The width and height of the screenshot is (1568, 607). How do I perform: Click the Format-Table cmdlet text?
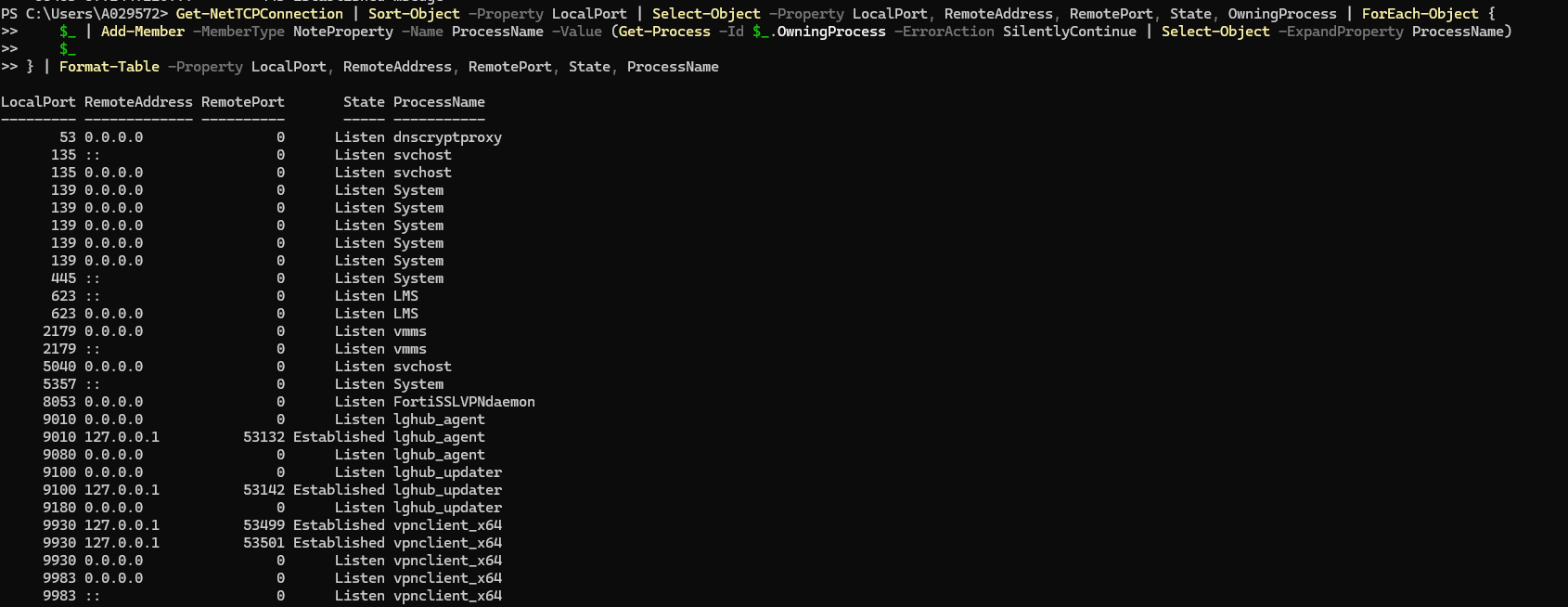pyautogui.click(x=109, y=67)
